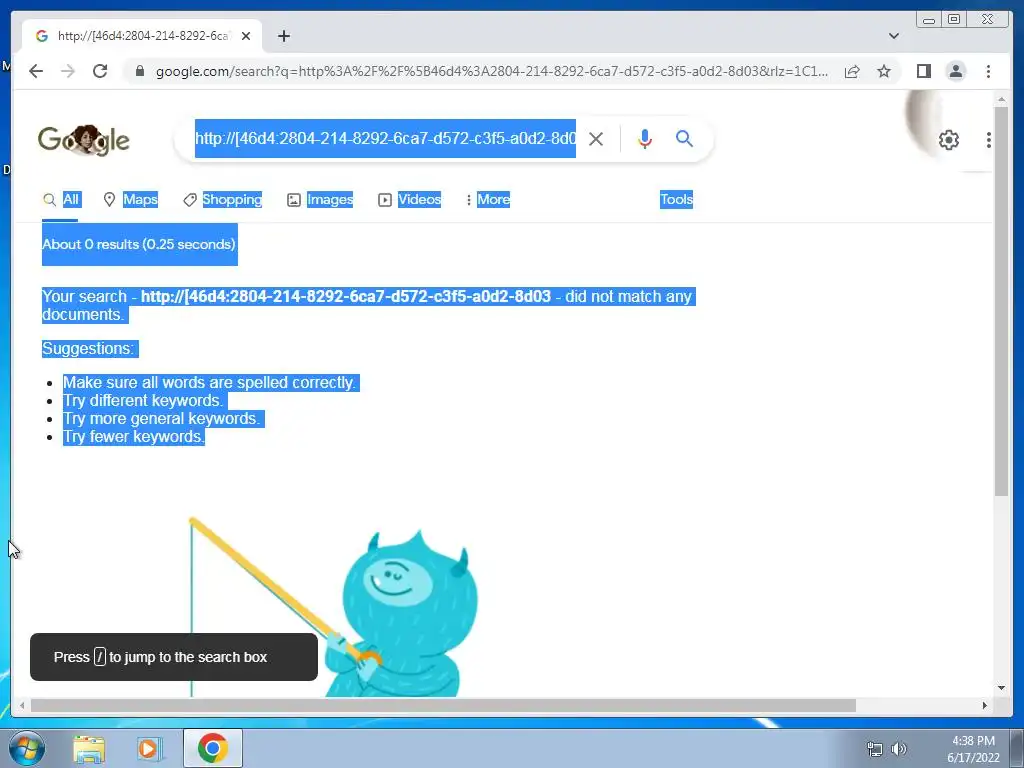Image resolution: width=1024 pixels, height=768 pixels.
Task: Click the scroll left arrow
Action: pos(22,705)
